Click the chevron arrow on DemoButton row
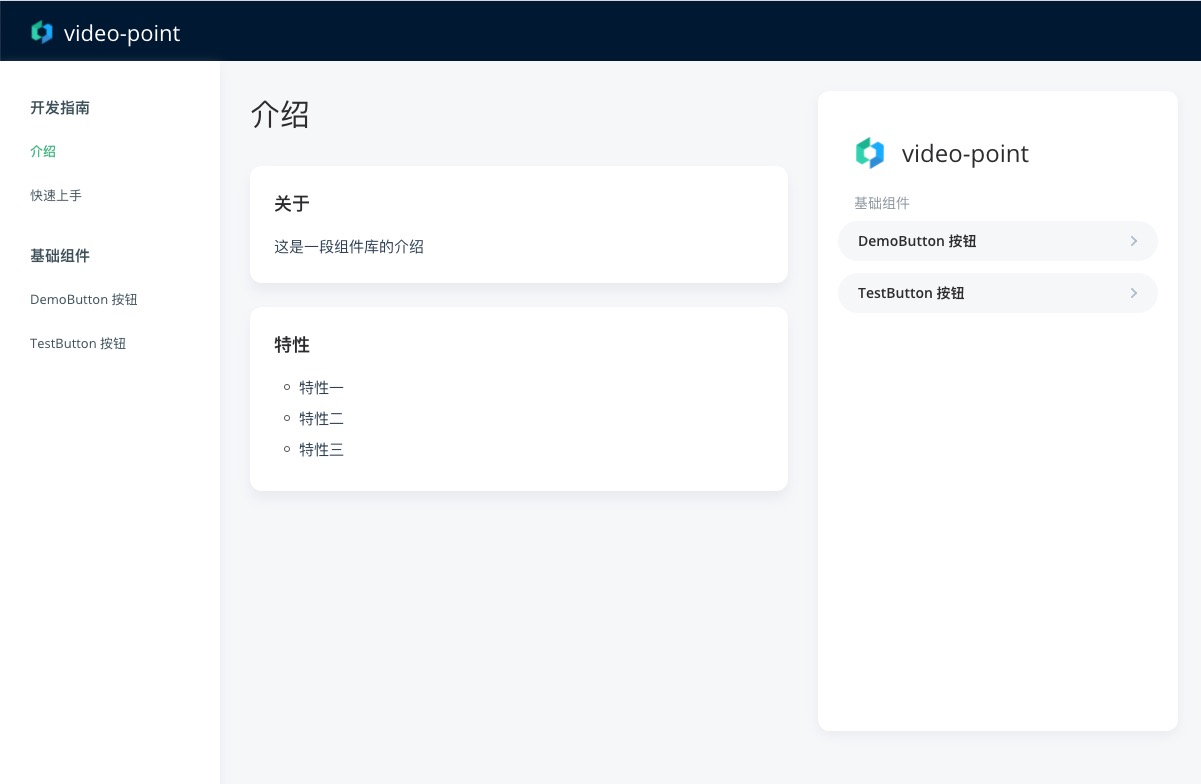This screenshot has width=1201, height=784. point(1133,241)
